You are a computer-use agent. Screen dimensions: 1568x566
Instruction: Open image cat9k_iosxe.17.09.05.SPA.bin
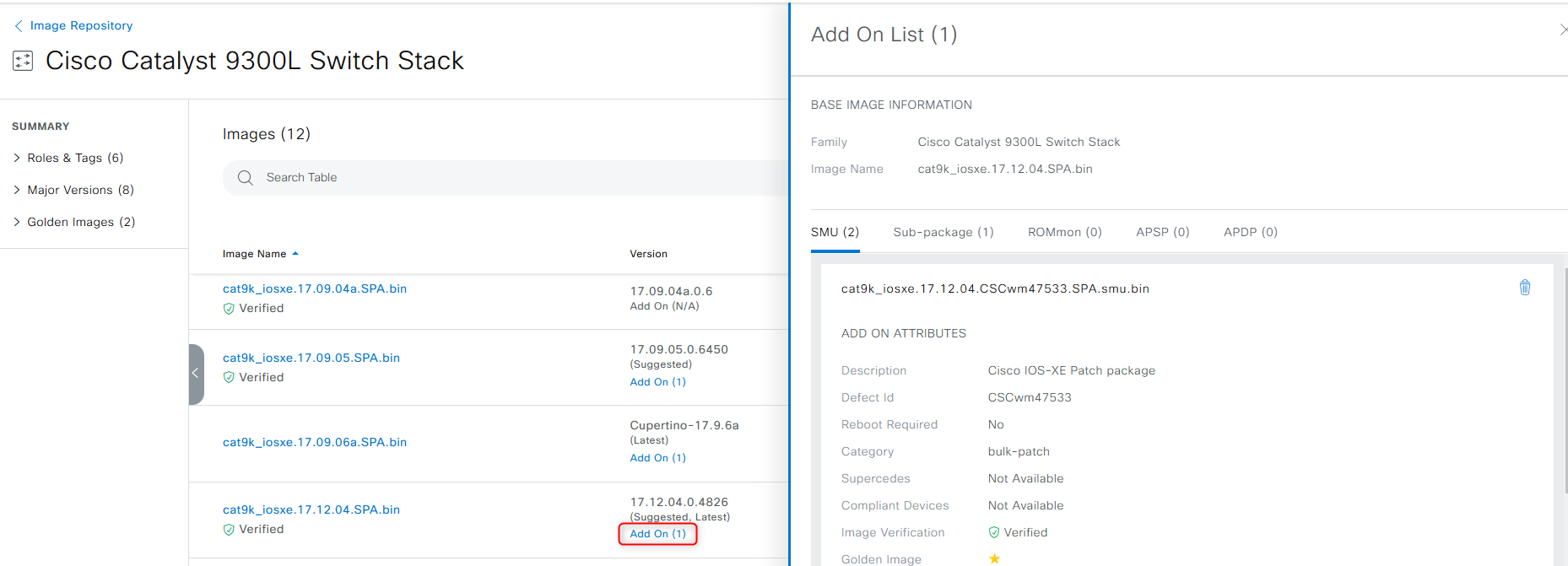tap(311, 358)
